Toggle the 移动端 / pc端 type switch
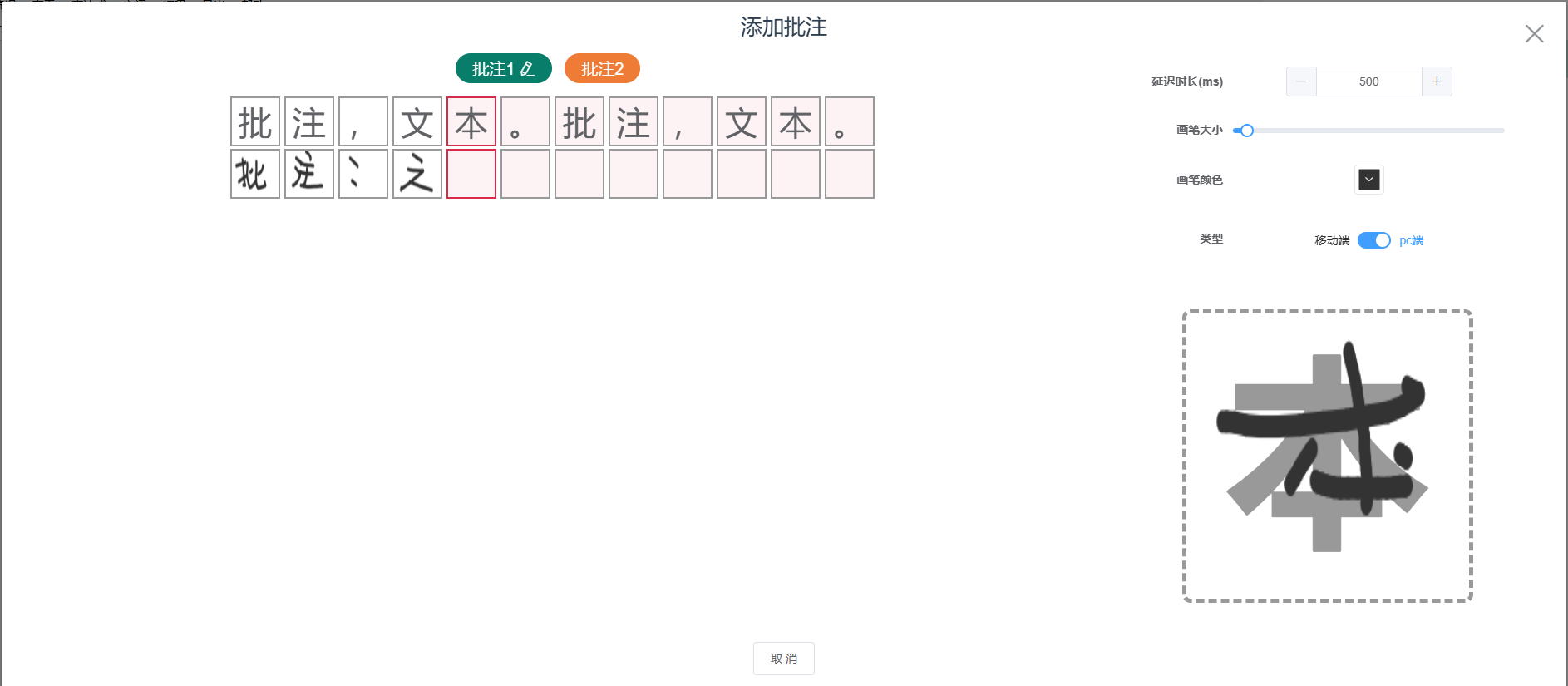The width and height of the screenshot is (1568, 686). coord(1374,240)
